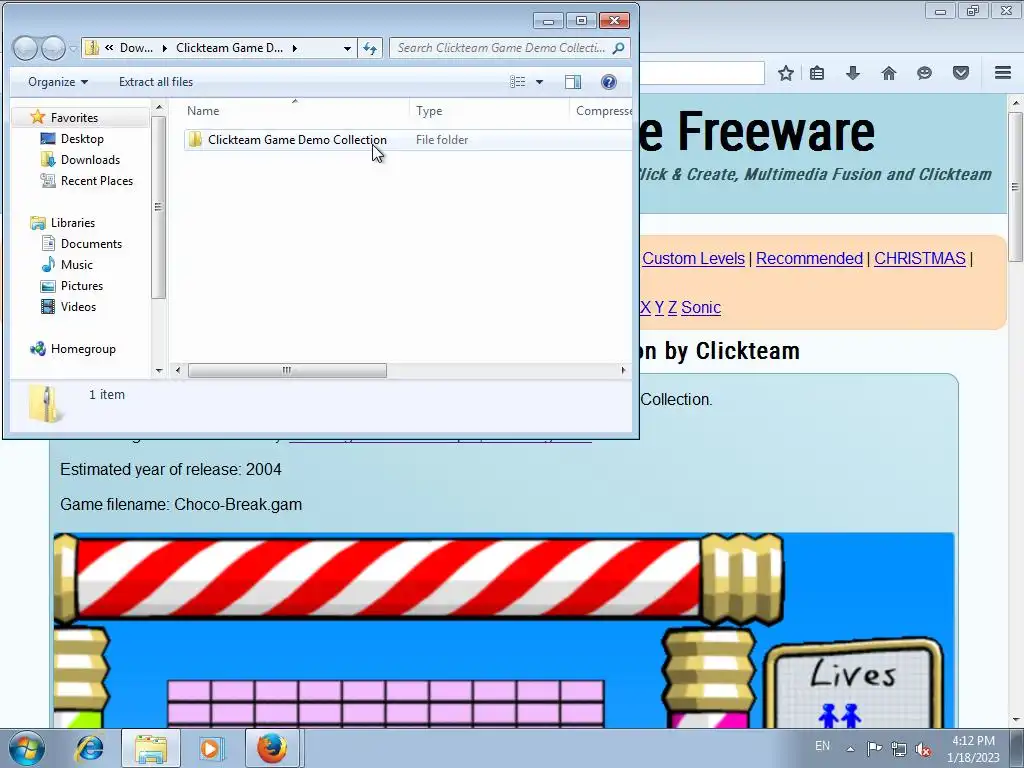The height and width of the screenshot is (768, 1024).
Task: Expand breadcrumb arrow after Clickteam Game D...
Action: coord(295,48)
